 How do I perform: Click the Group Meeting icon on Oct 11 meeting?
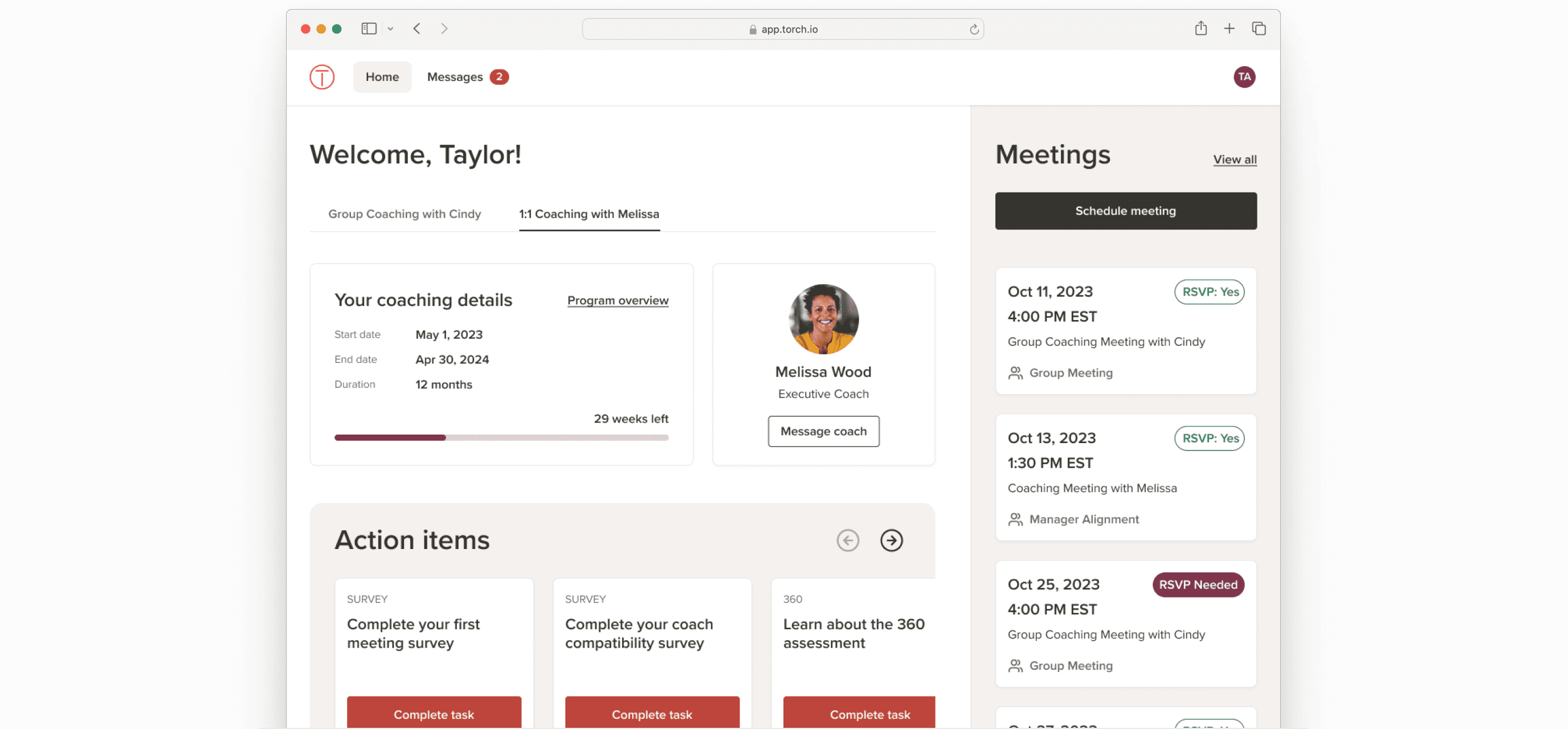[1015, 372]
